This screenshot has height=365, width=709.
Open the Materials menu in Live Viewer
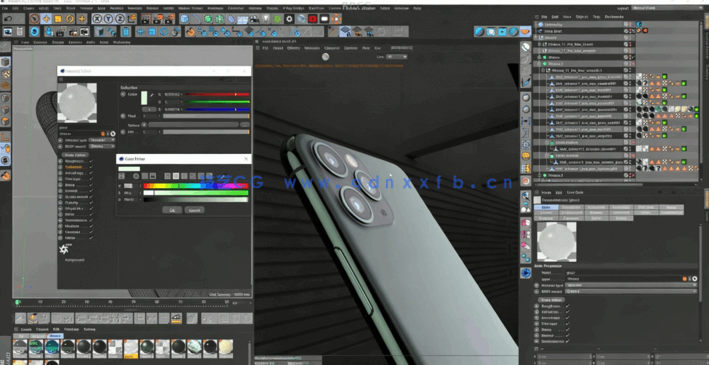coord(312,47)
